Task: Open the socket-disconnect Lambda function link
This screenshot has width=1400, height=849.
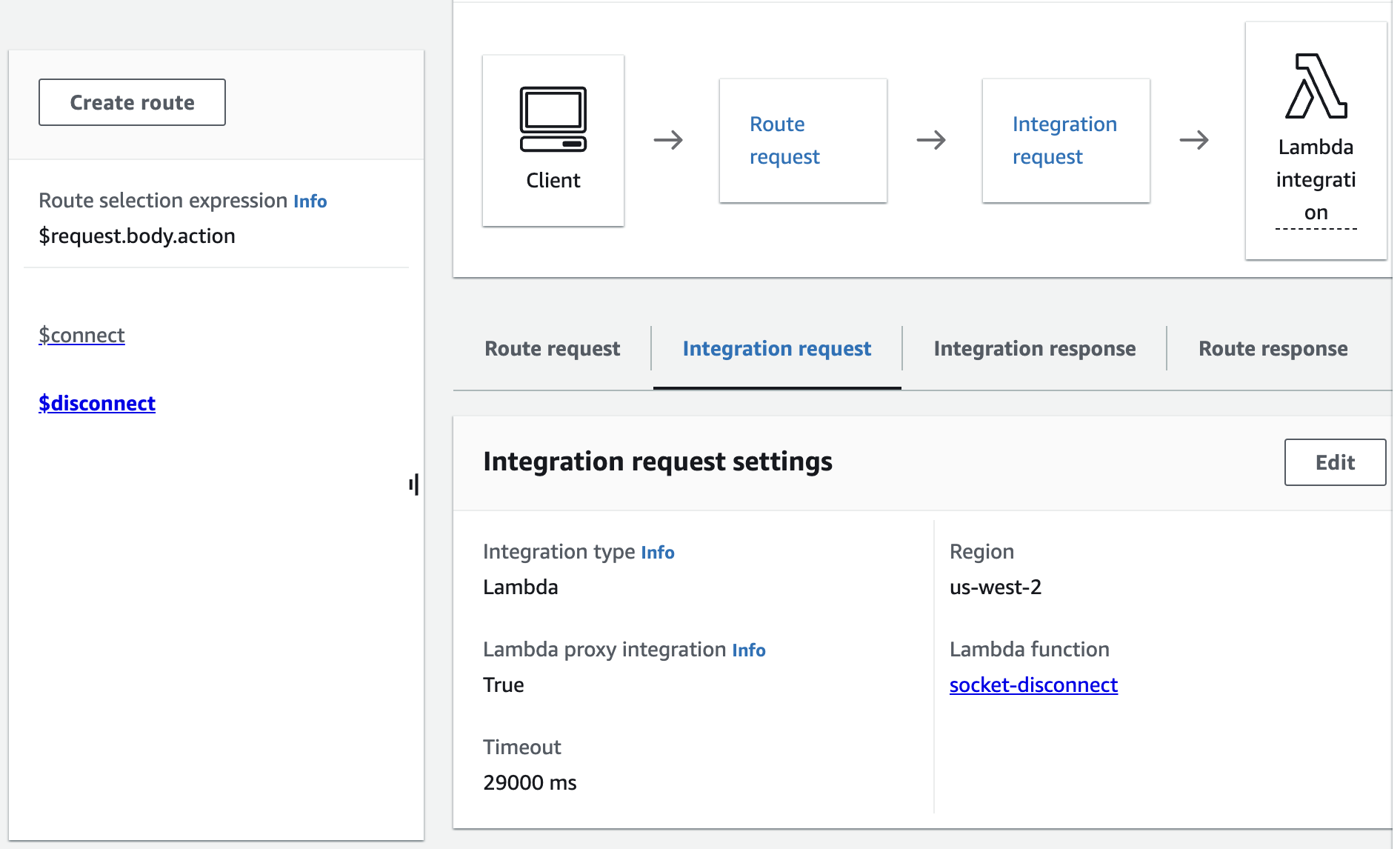Action: (1033, 685)
